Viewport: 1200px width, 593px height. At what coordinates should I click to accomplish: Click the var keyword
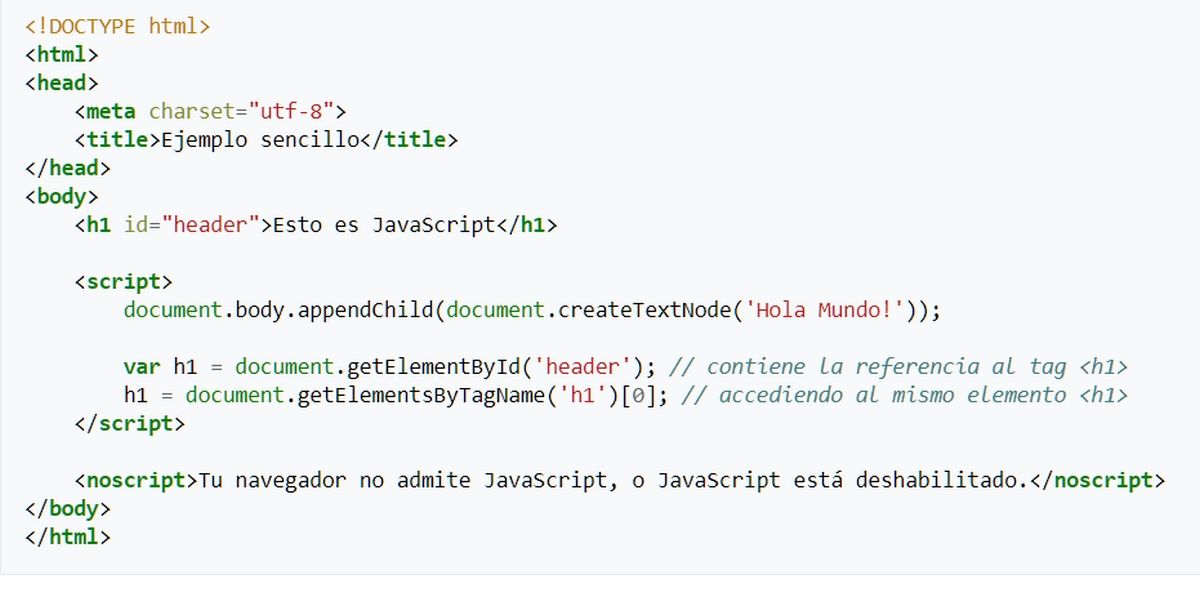[x=142, y=367]
